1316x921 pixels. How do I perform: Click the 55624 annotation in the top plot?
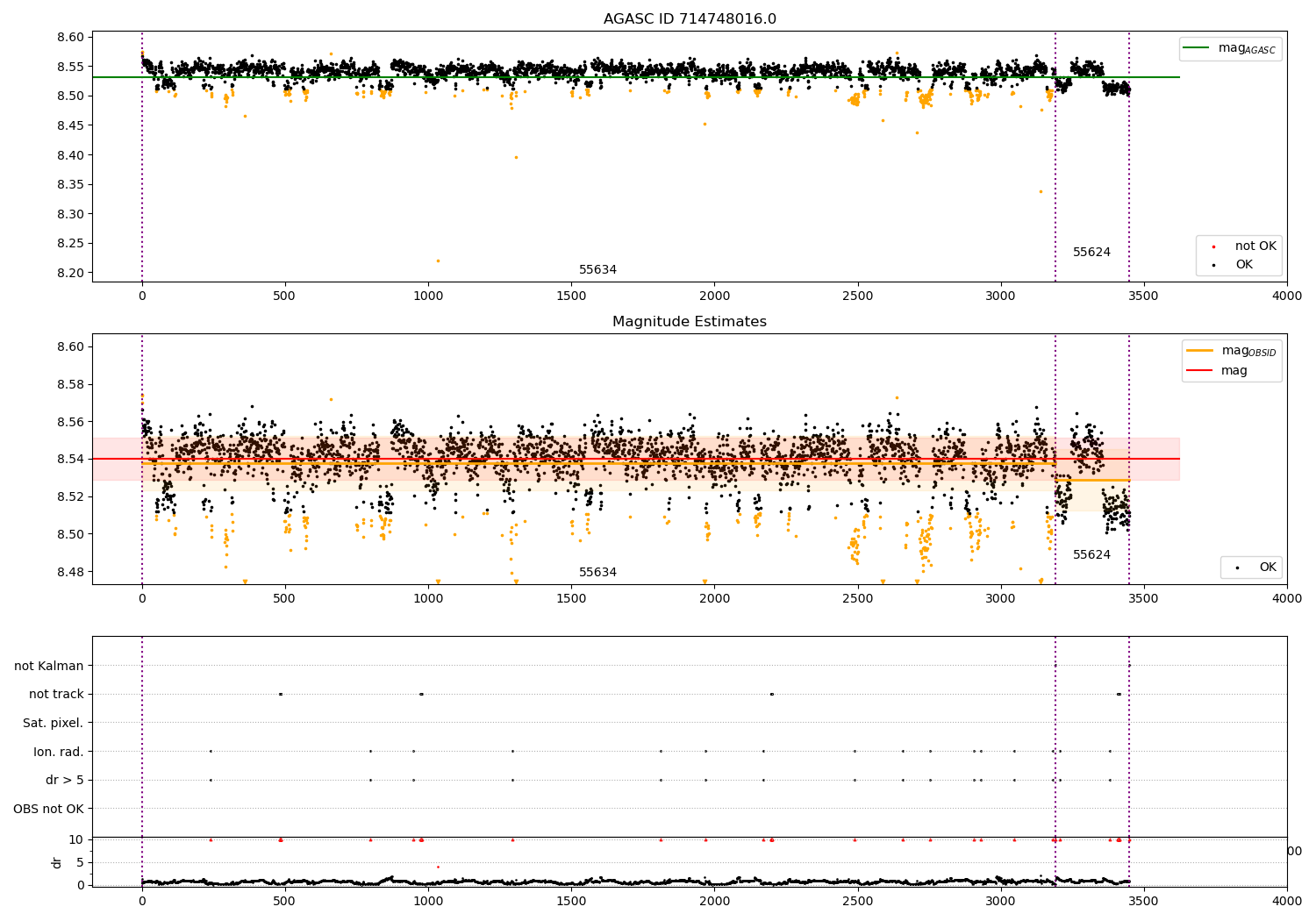[1091, 253]
